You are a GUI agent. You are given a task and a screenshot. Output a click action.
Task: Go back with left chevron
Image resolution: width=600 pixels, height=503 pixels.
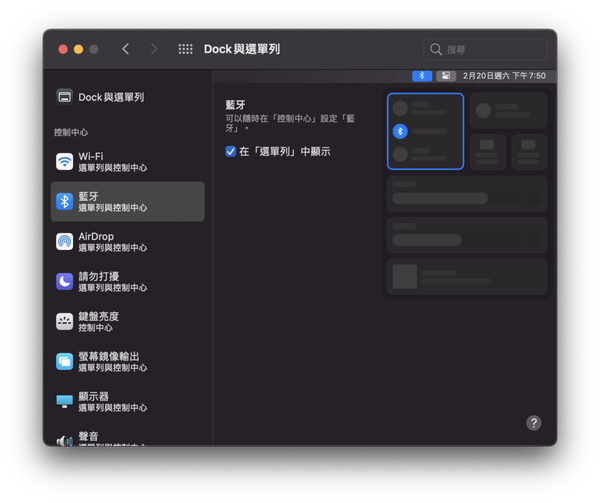coord(126,49)
